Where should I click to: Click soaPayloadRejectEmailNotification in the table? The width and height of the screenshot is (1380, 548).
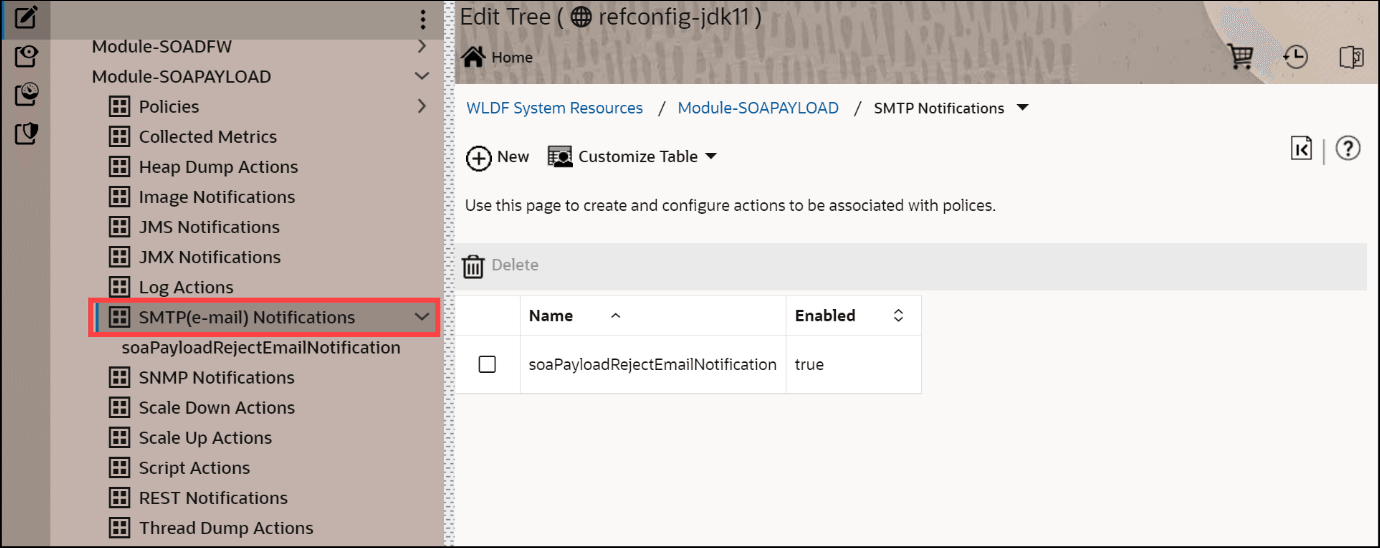pos(653,364)
